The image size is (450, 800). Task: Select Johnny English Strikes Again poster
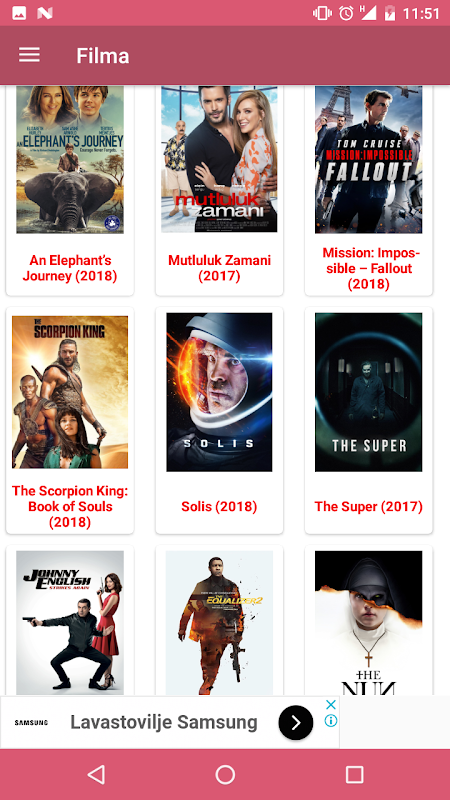[70, 622]
